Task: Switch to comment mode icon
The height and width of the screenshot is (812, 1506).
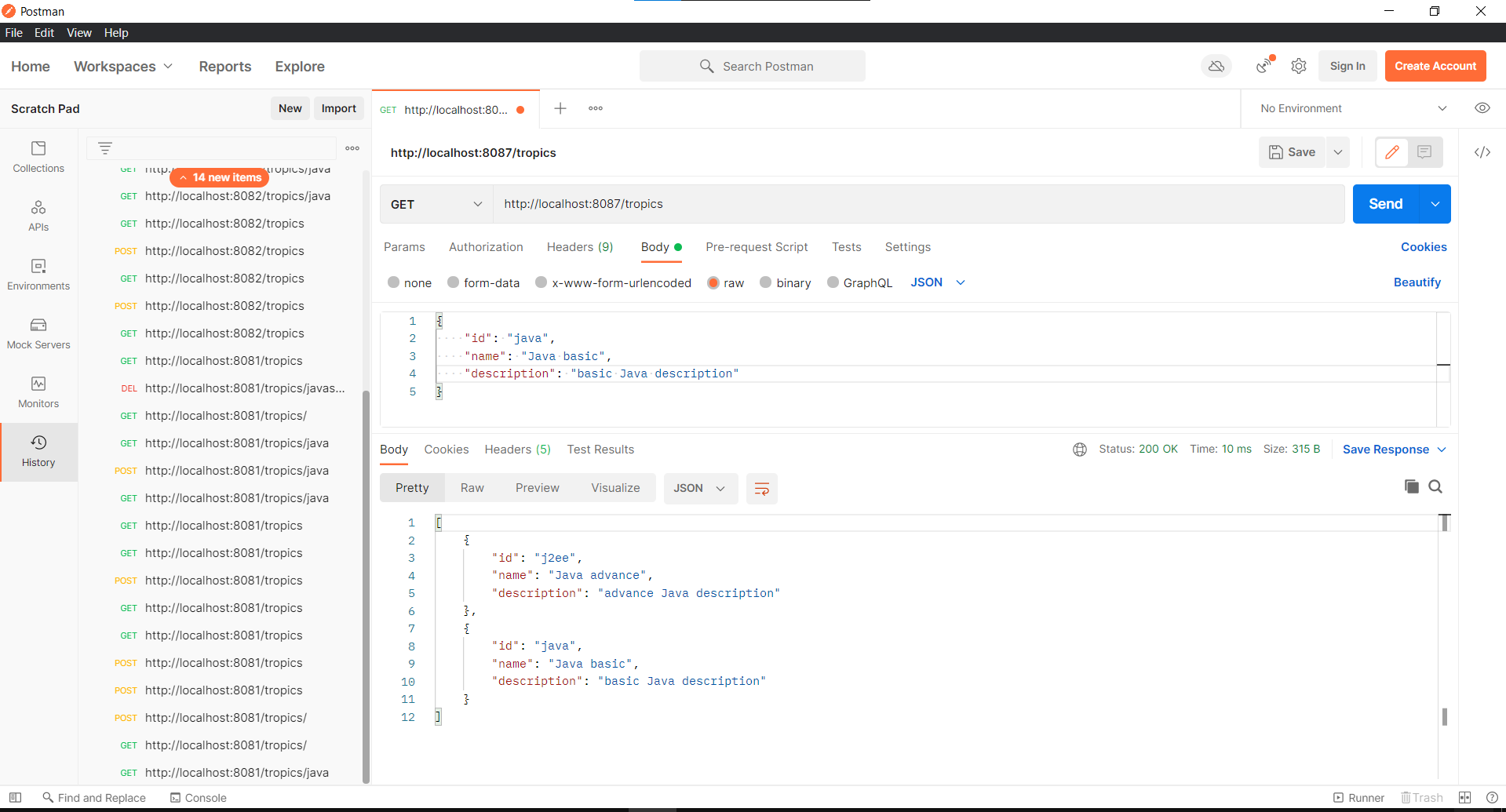Action: click(x=1424, y=152)
